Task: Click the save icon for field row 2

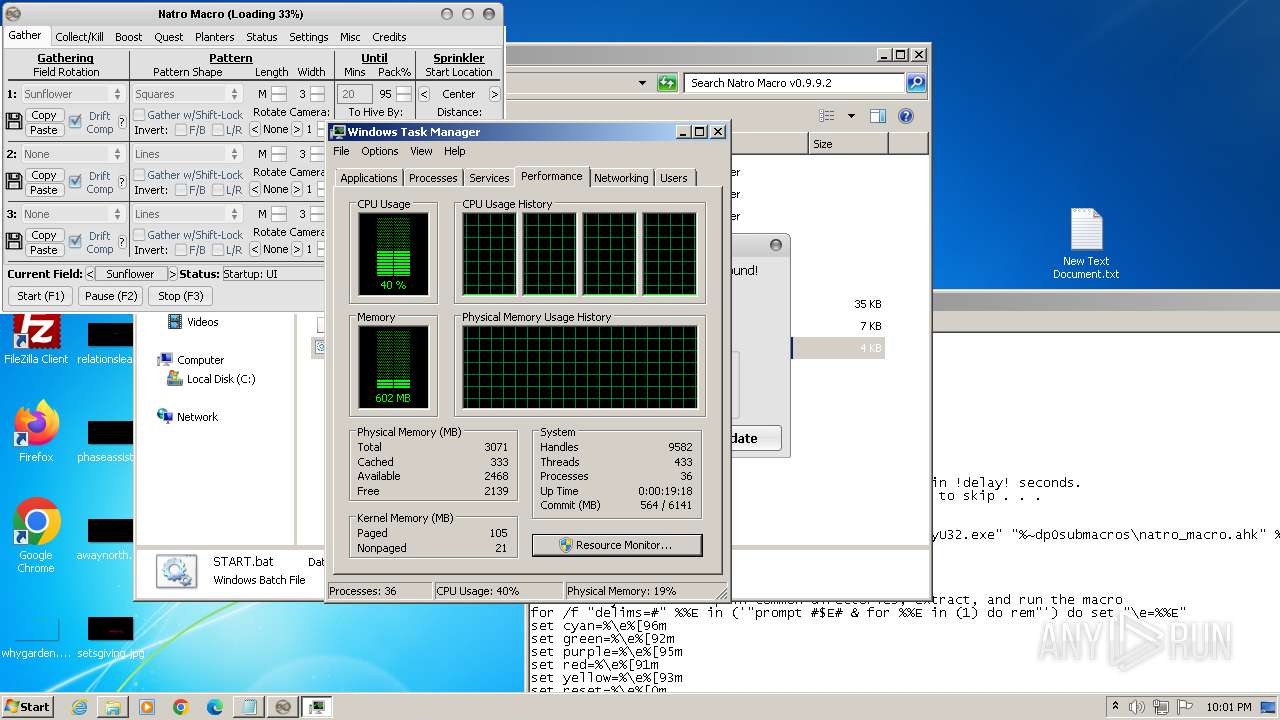Action: click(x=14, y=182)
